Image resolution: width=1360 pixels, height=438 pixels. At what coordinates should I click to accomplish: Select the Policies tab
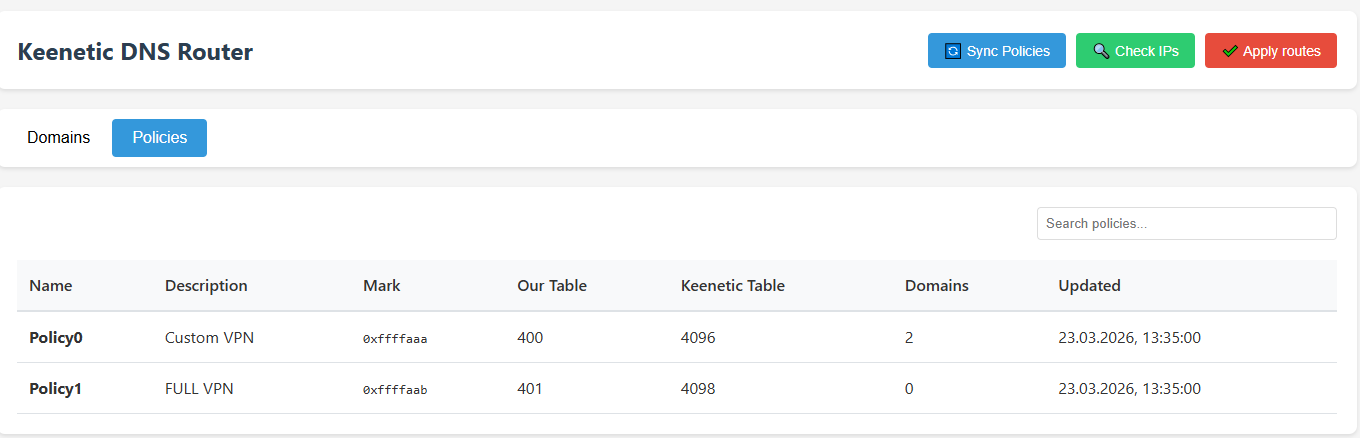pos(159,138)
